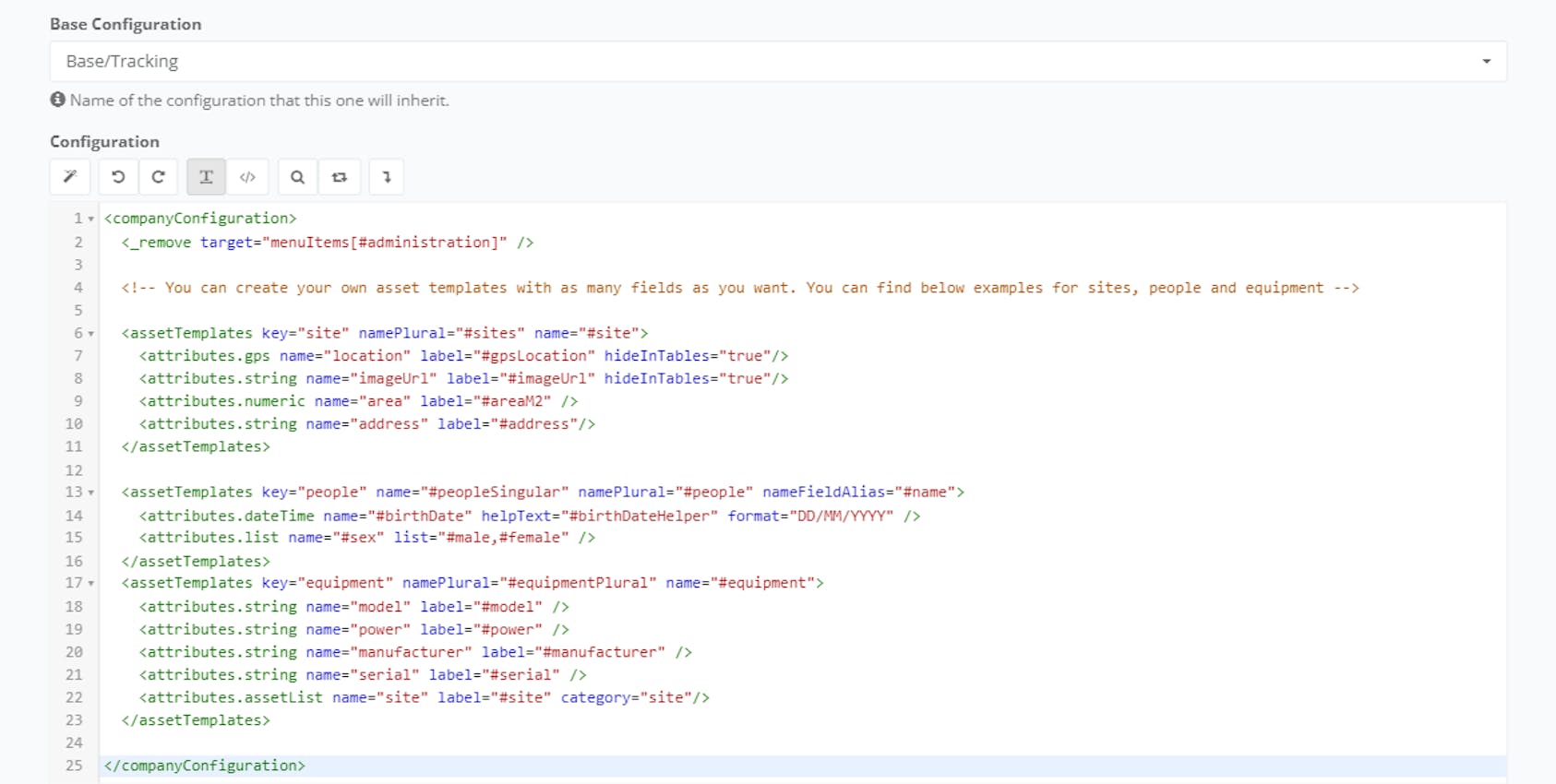This screenshot has height=784, width=1556.
Task: Open the Base Configuration dropdown arrow
Action: 1486,62
